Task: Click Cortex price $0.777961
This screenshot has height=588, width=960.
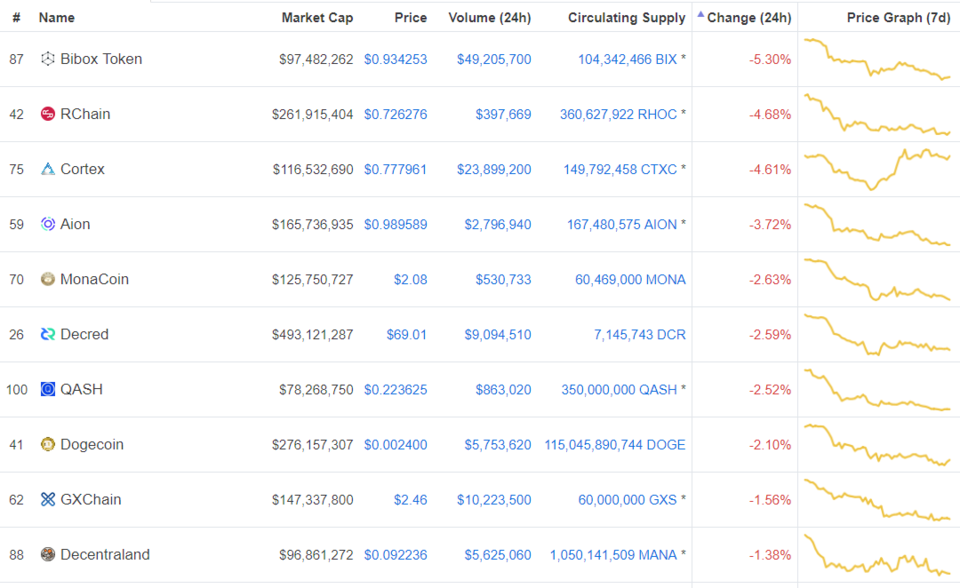Action: pos(396,170)
